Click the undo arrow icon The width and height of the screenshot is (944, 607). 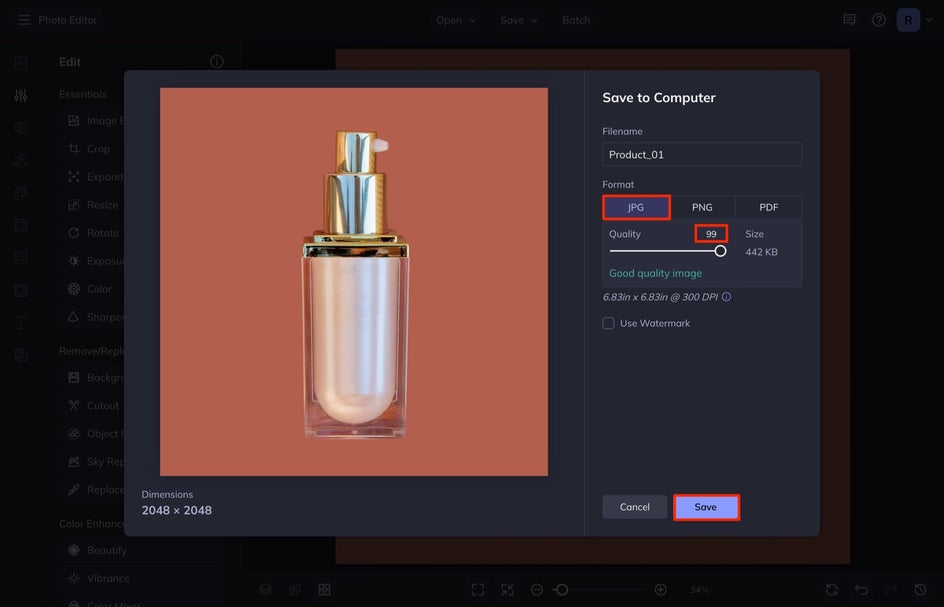click(x=862, y=590)
